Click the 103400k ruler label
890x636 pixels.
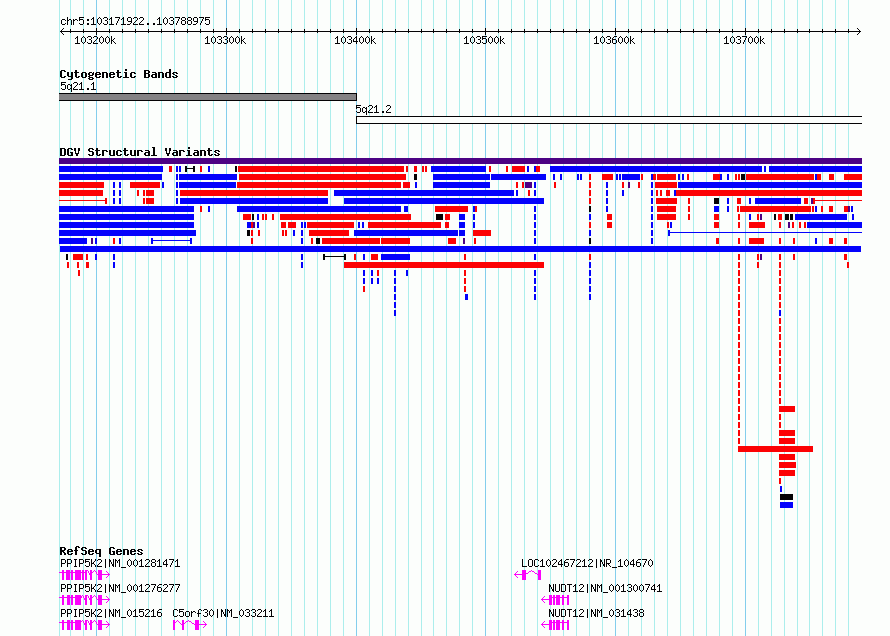355,40
